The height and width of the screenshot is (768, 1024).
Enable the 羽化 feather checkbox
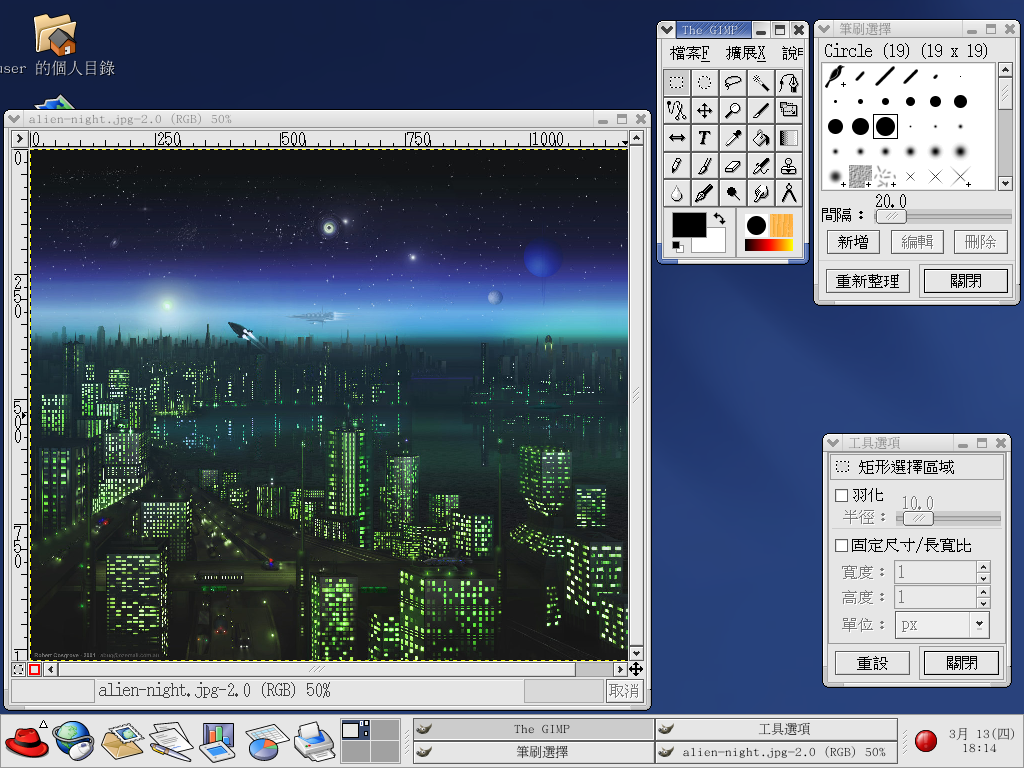click(x=841, y=496)
